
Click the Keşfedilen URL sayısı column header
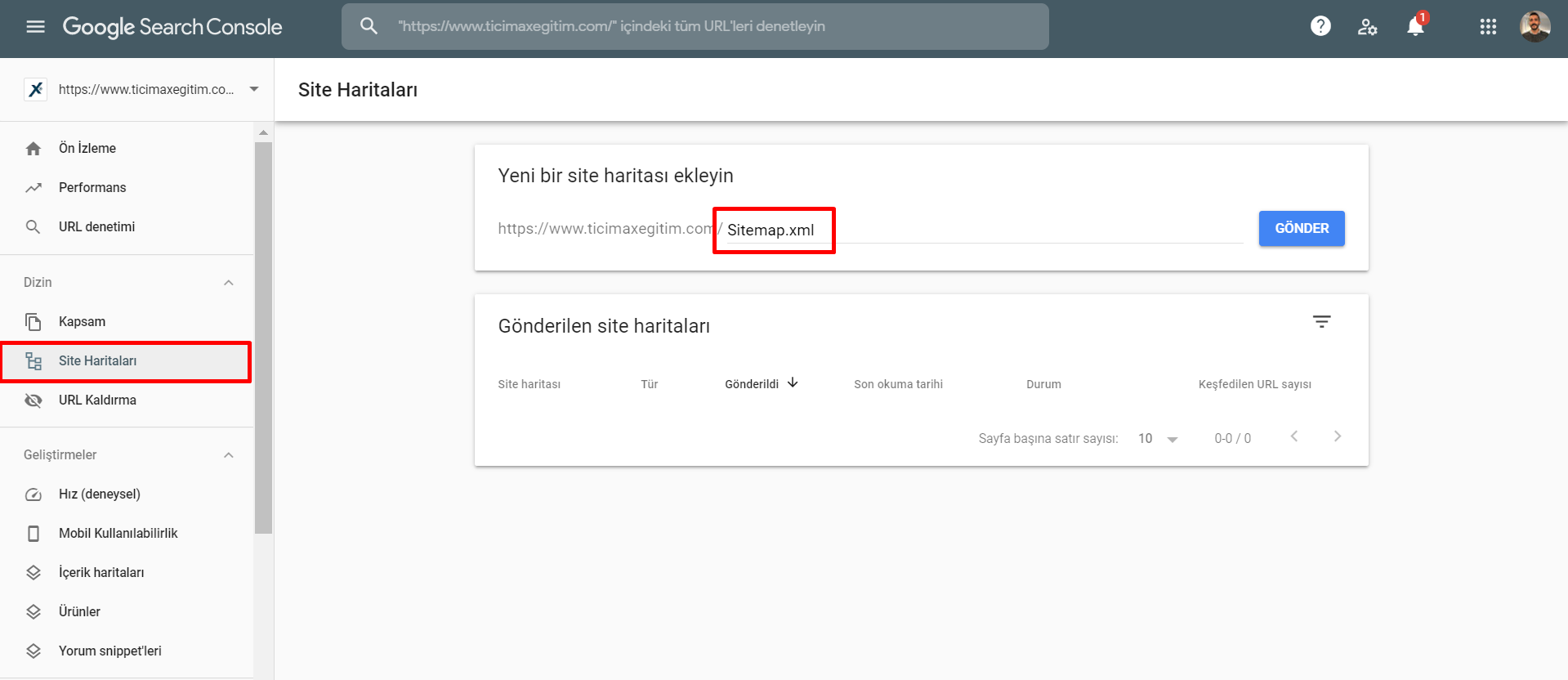pos(1255,384)
